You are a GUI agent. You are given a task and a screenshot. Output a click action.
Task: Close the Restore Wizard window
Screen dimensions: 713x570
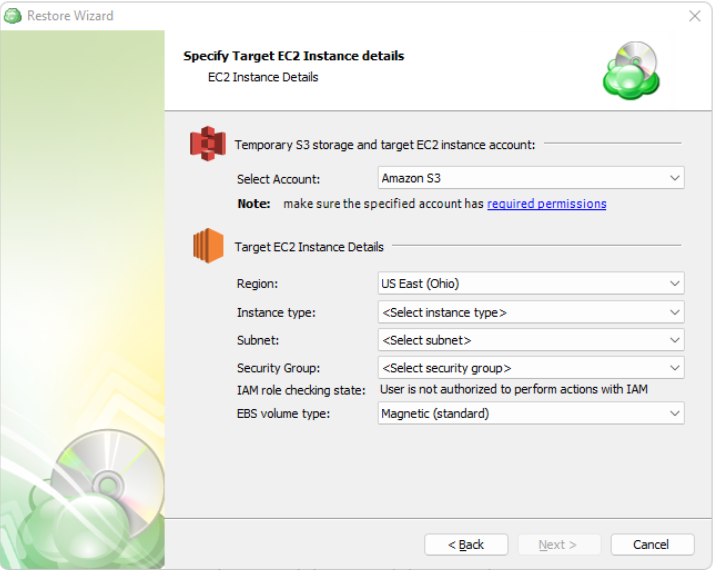pos(695,16)
